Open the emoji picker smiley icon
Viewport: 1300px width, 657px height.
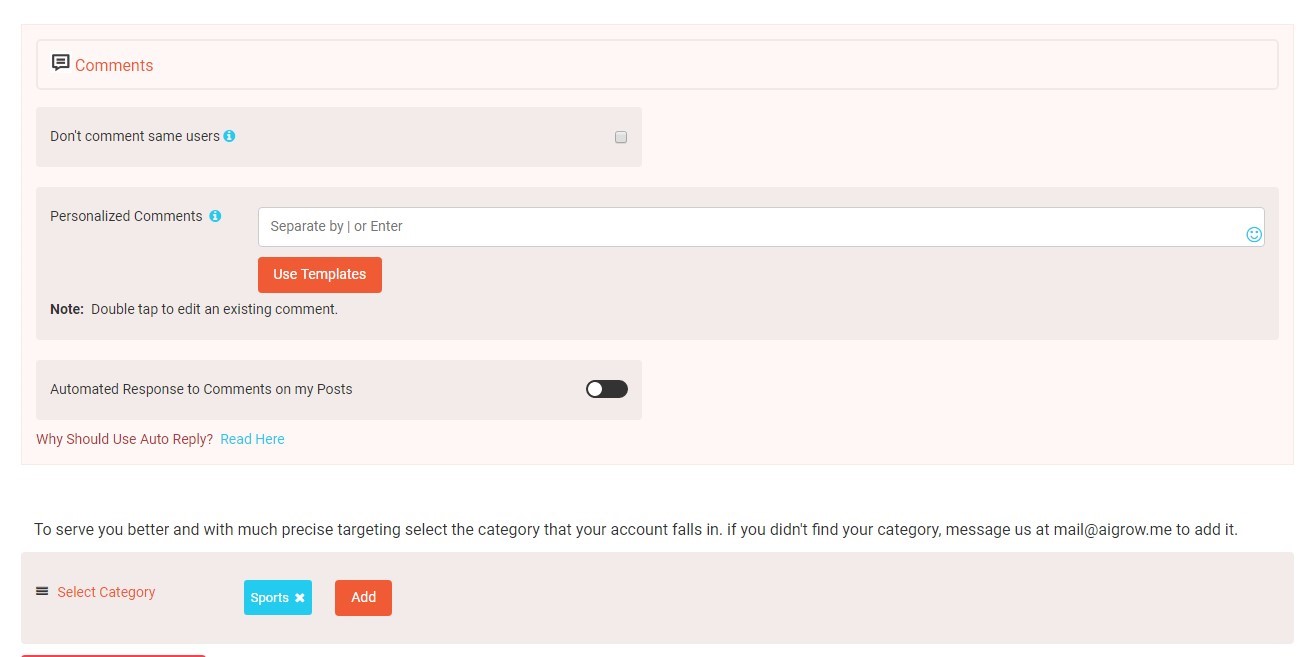[x=1254, y=235]
